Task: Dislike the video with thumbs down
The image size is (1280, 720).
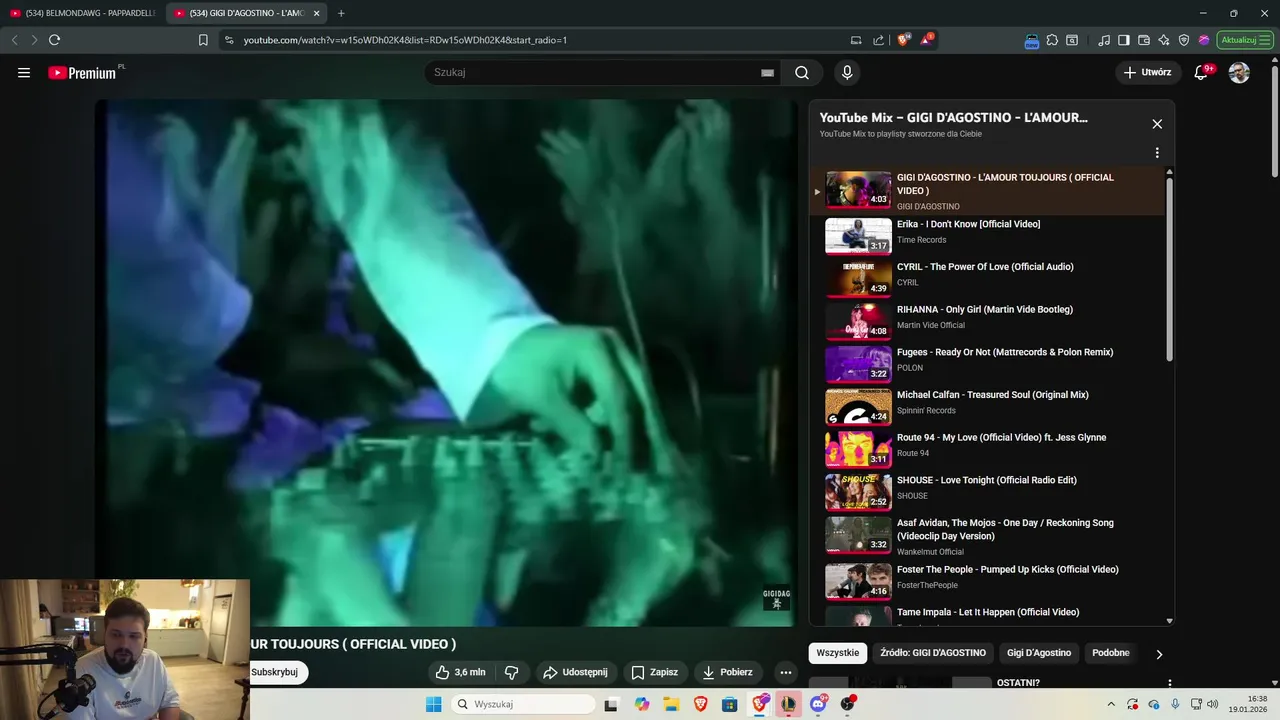Action: click(x=511, y=672)
